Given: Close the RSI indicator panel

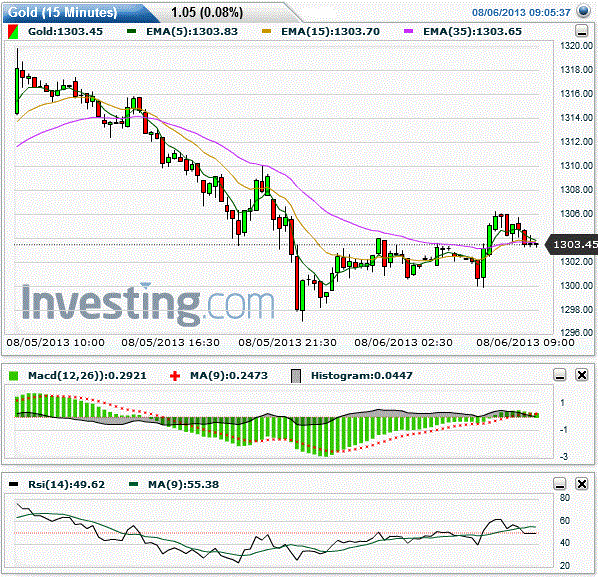Looking at the screenshot, I should click(582, 484).
